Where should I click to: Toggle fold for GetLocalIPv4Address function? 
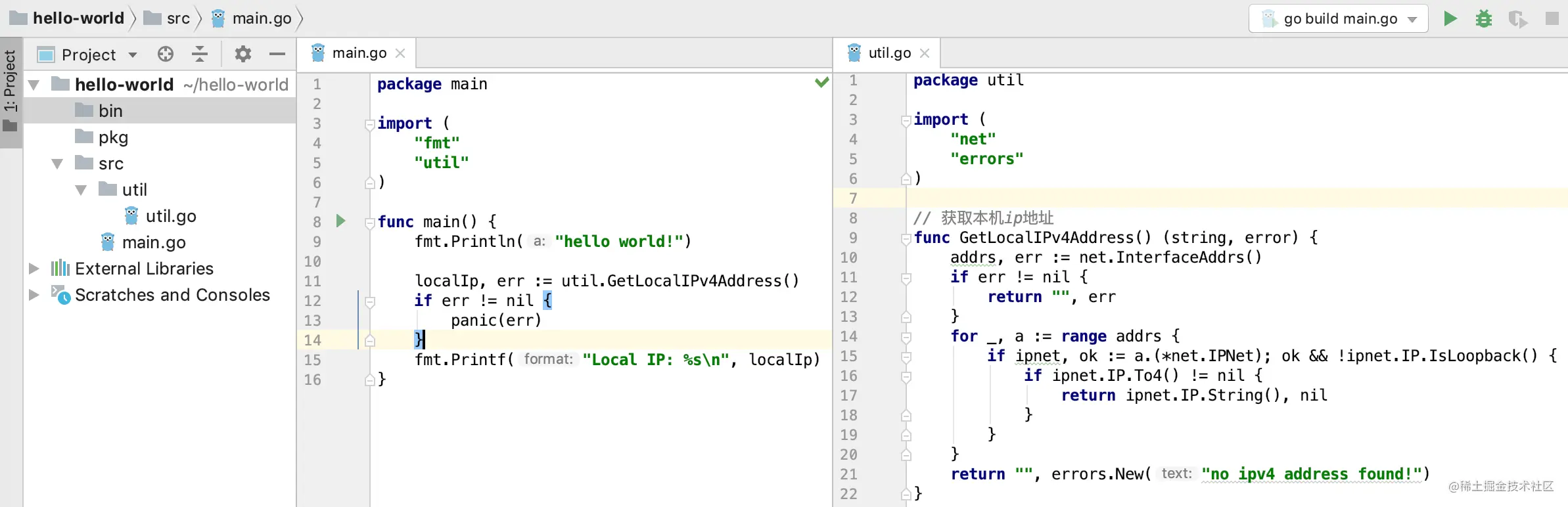(x=906, y=239)
